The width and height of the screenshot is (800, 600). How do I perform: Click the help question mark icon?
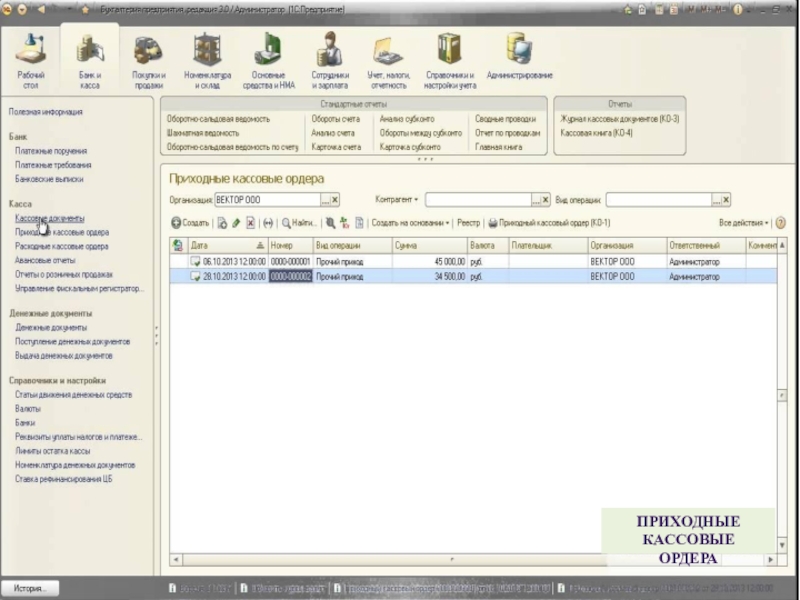click(780, 223)
